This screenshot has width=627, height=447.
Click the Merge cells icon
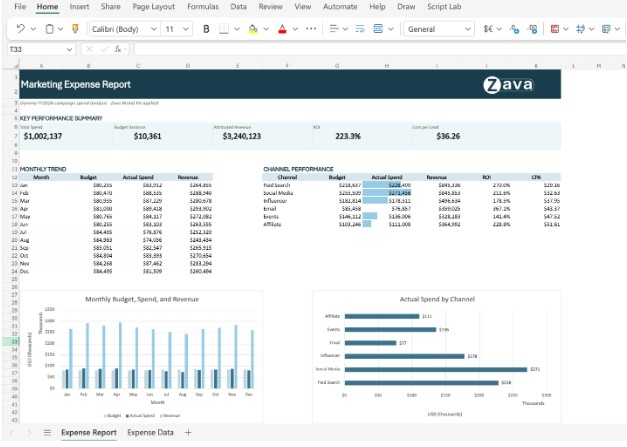point(378,29)
